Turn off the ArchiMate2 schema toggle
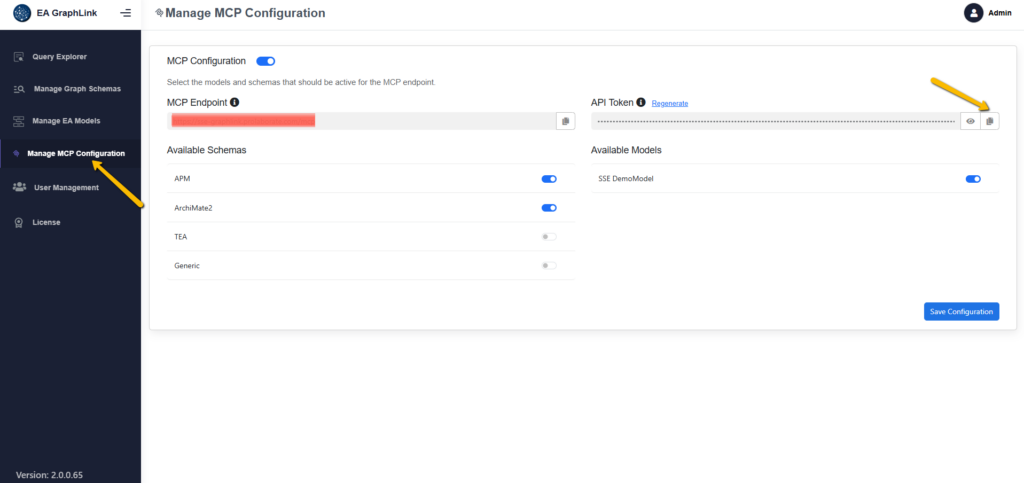Viewport: 1024px width, 483px height. click(x=549, y=208)
